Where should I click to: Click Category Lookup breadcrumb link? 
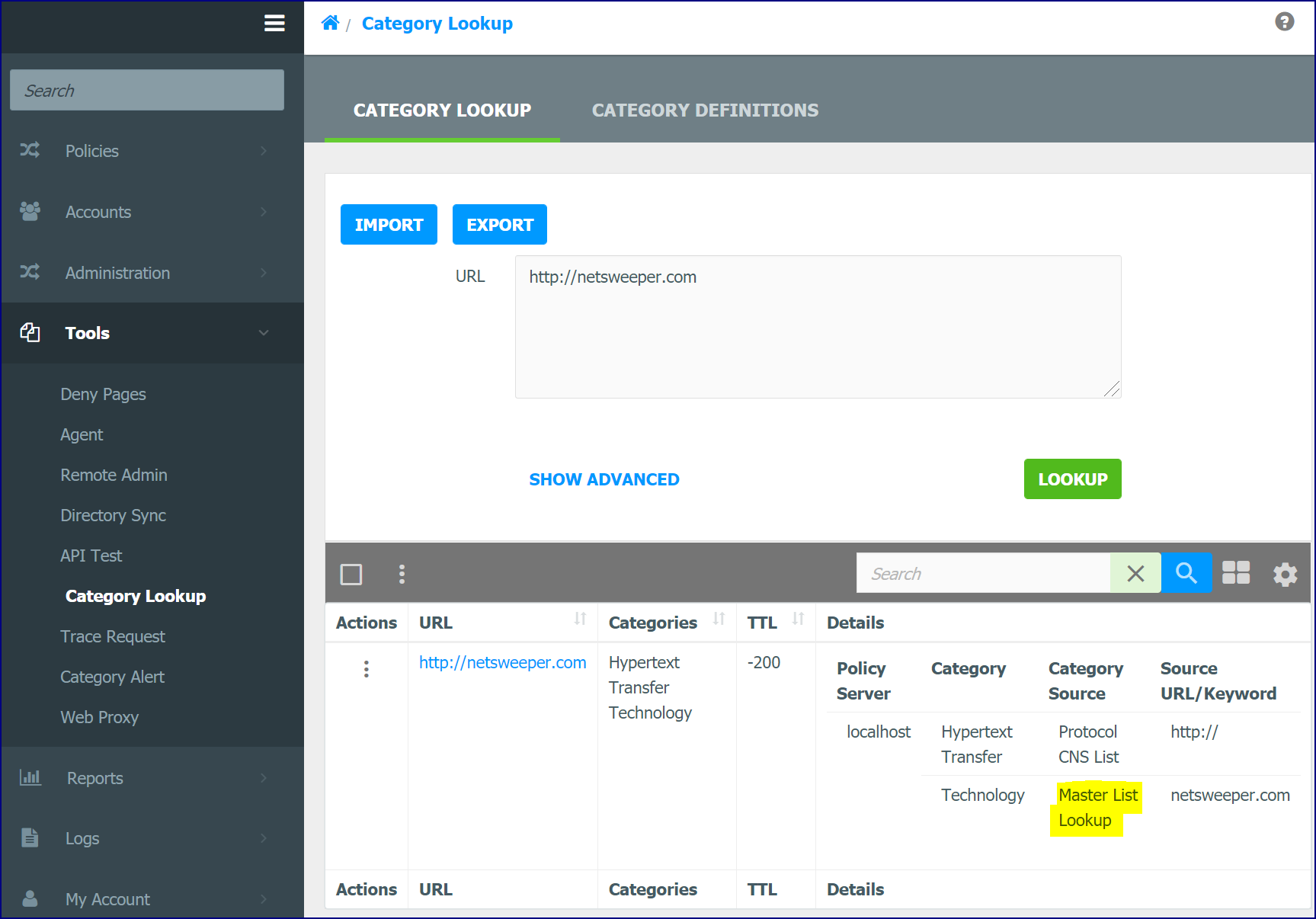tap(437, 24)
